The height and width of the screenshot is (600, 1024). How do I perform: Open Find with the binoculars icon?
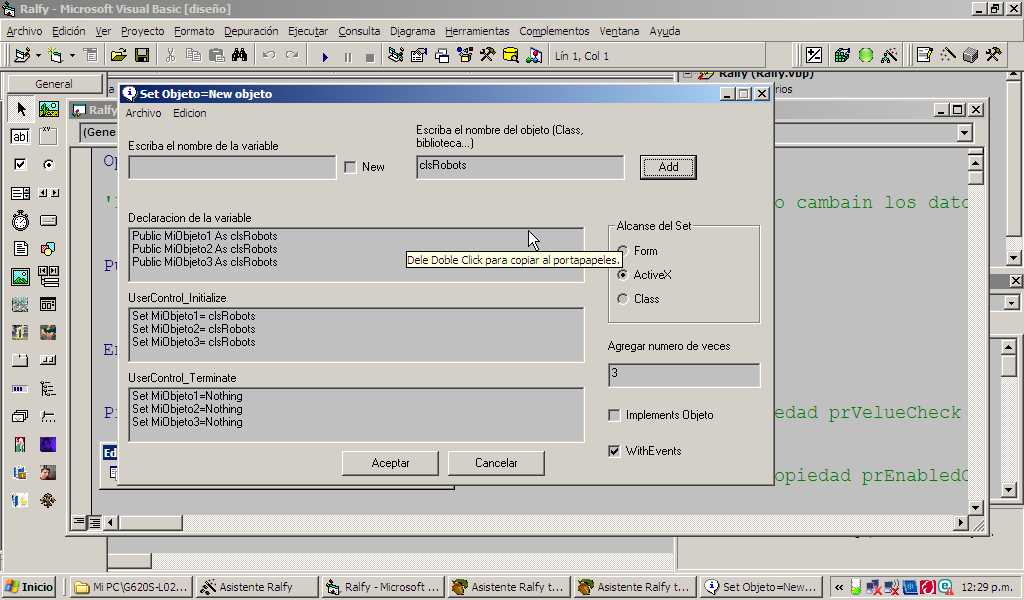[x=240, y=55]
